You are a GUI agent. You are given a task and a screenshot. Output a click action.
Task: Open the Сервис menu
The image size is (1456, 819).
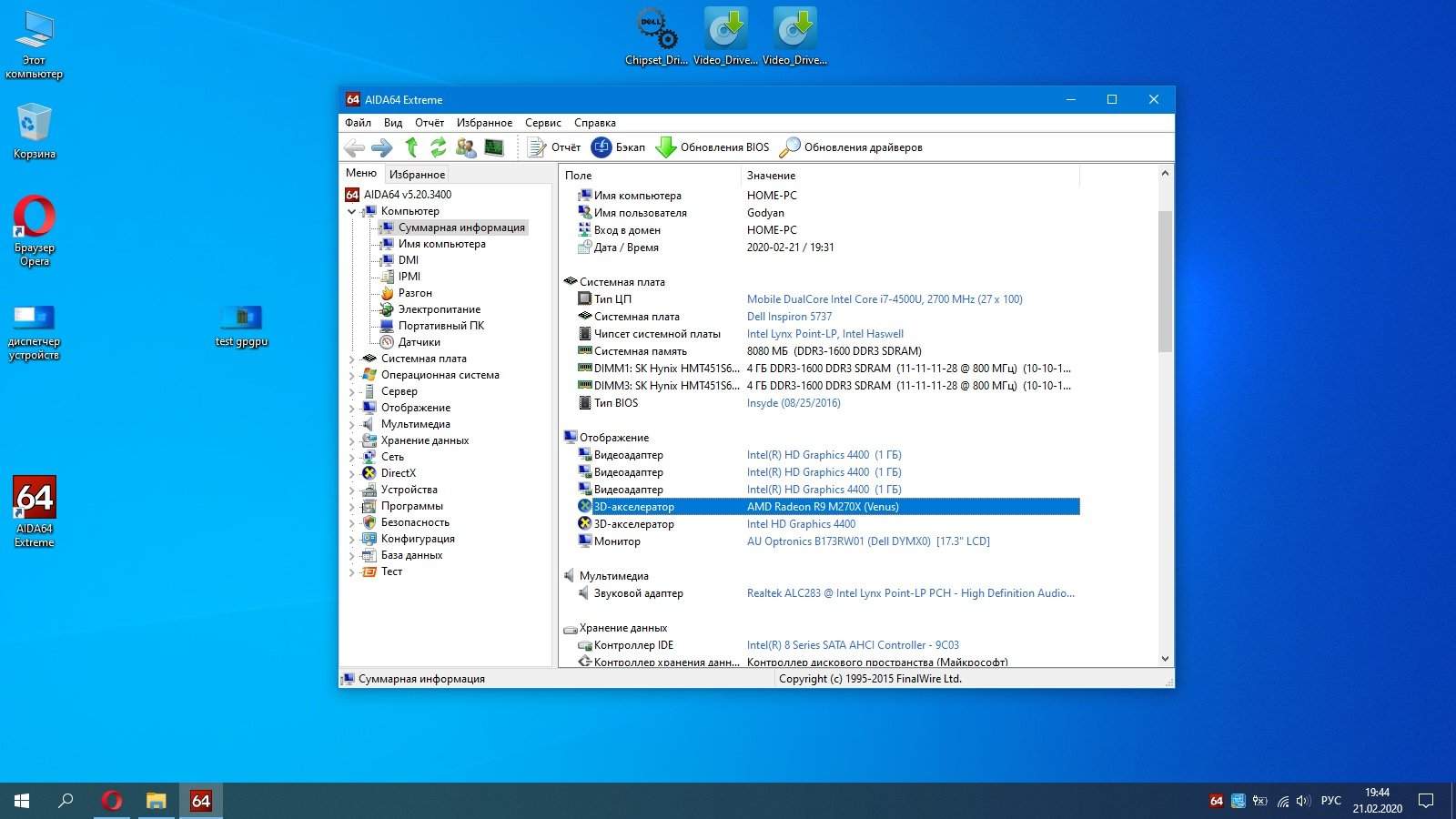542,123
